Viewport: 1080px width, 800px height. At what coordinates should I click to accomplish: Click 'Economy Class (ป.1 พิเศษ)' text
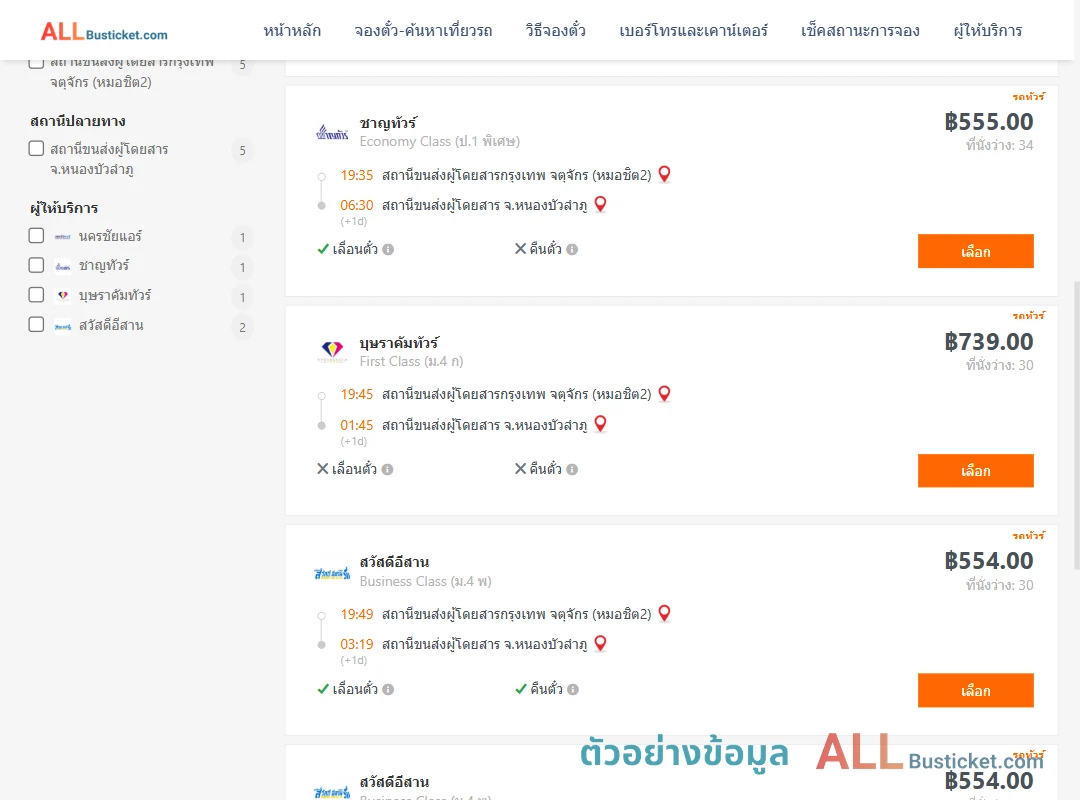[x=439, y=141]
